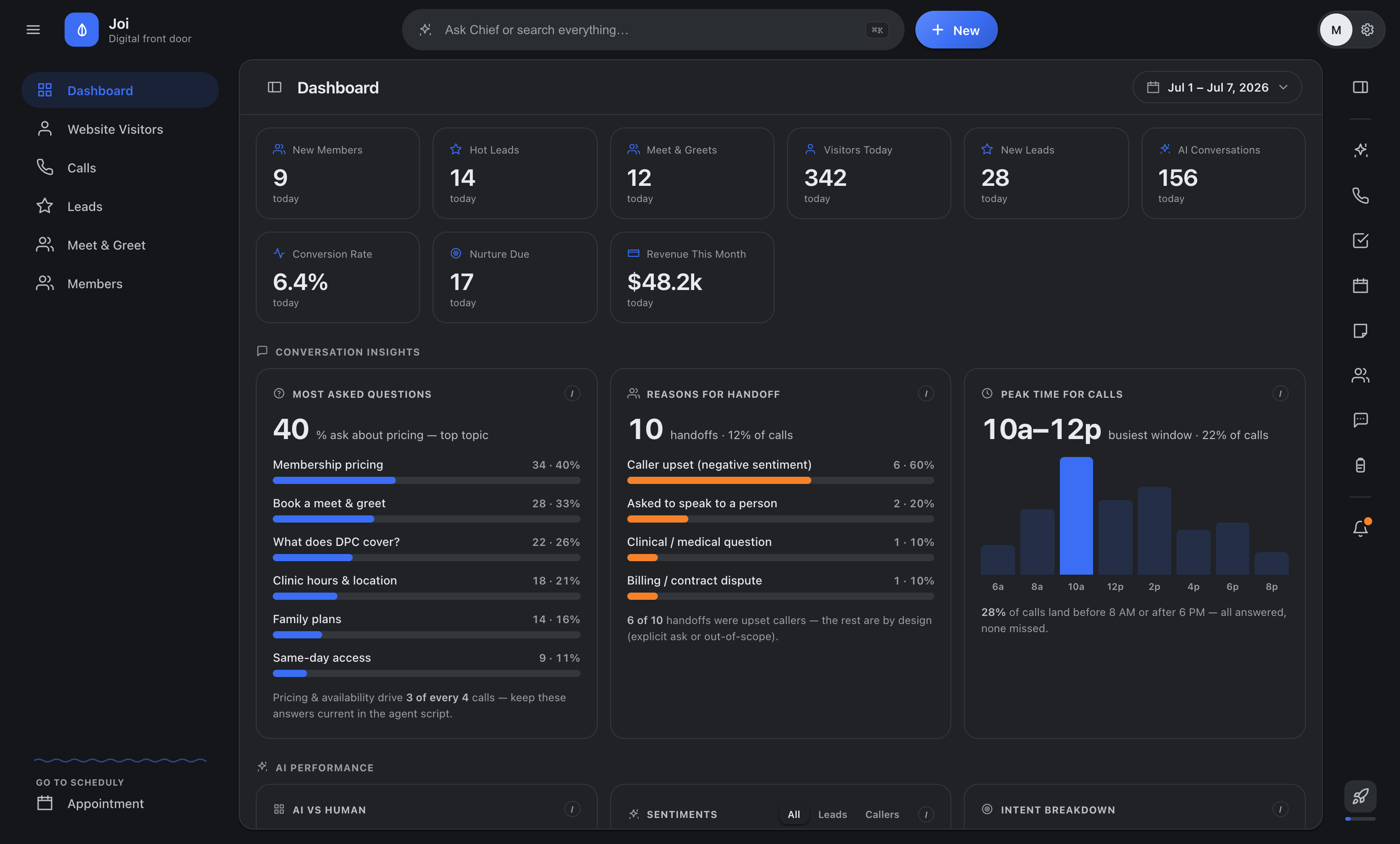Open the Visitors Today card
This screenshot has height=844, width=1400.
869,173
